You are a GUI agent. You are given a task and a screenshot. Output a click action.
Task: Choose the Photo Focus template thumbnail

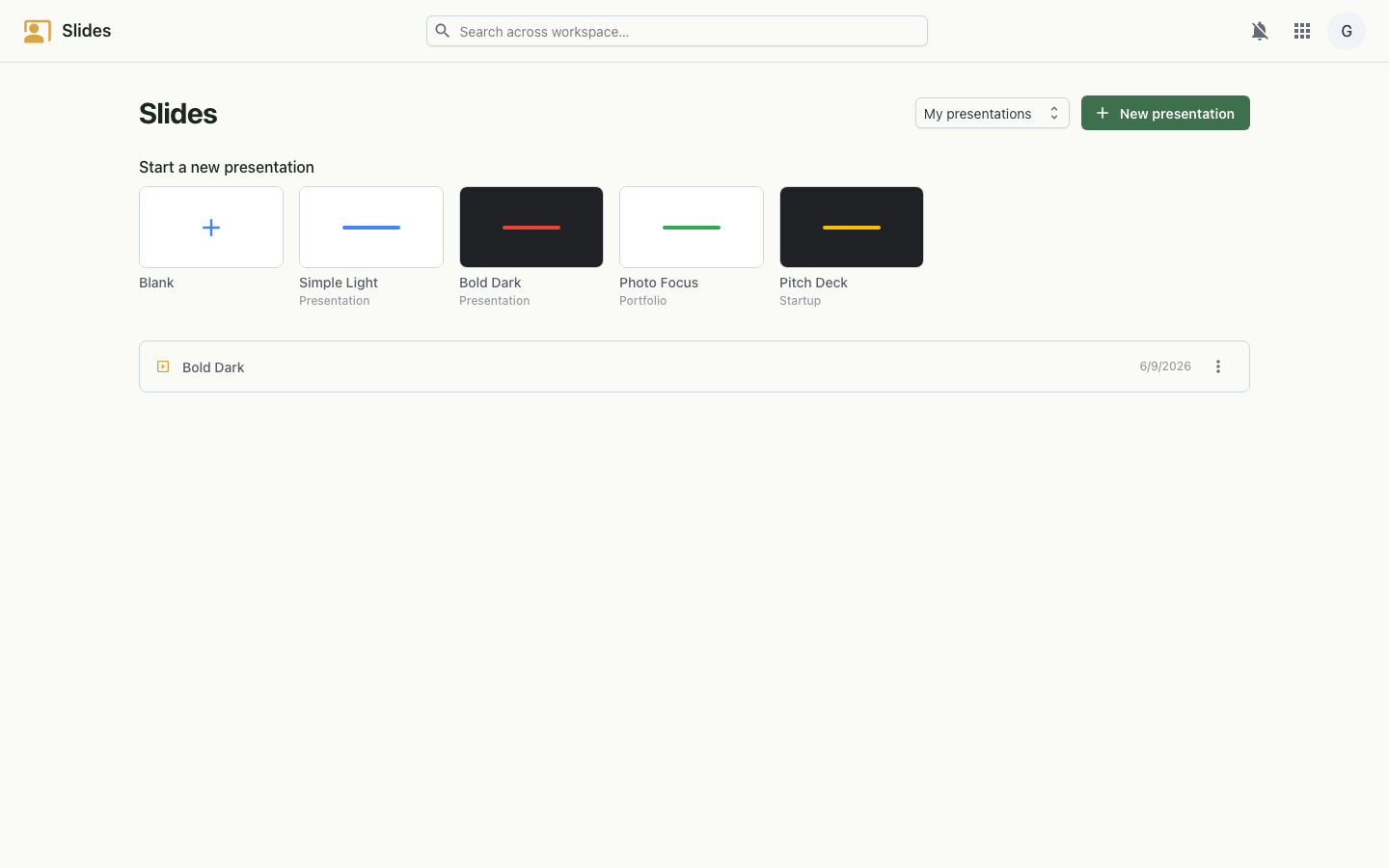pyautogui.click(x=692, y=227)
